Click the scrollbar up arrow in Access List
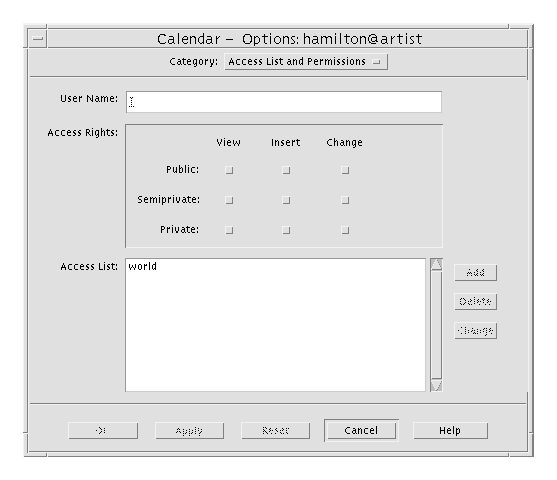 click(x=436, y=264)
